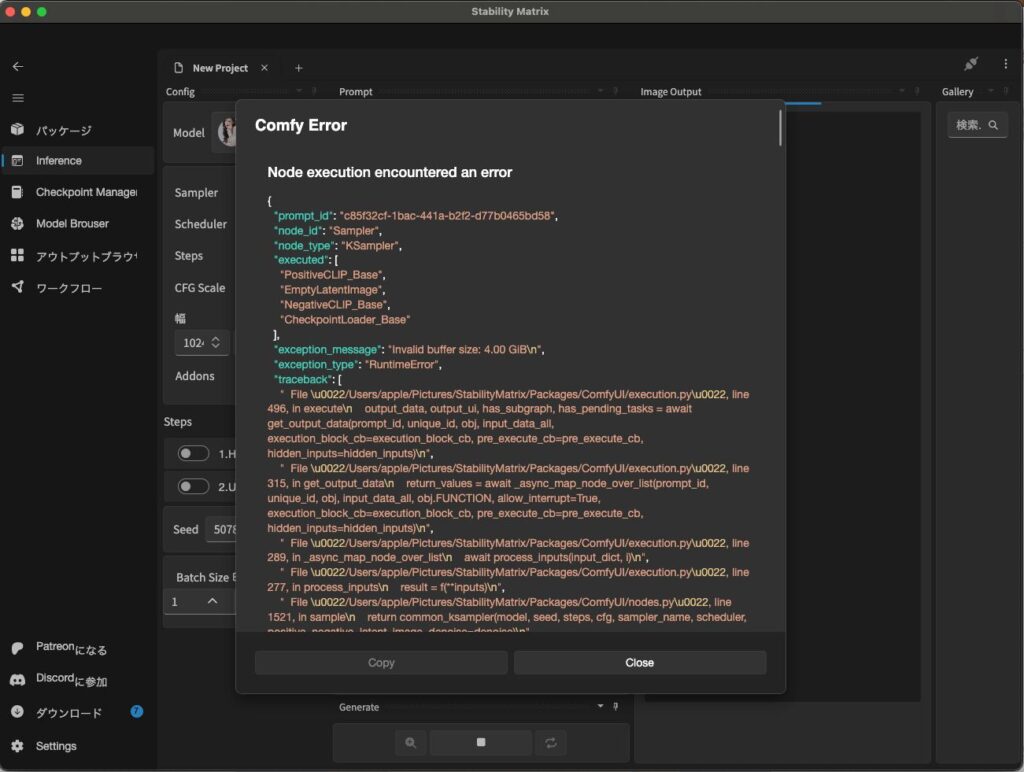Expand the Gallery panel dropdown arrow

pos(991,91)
